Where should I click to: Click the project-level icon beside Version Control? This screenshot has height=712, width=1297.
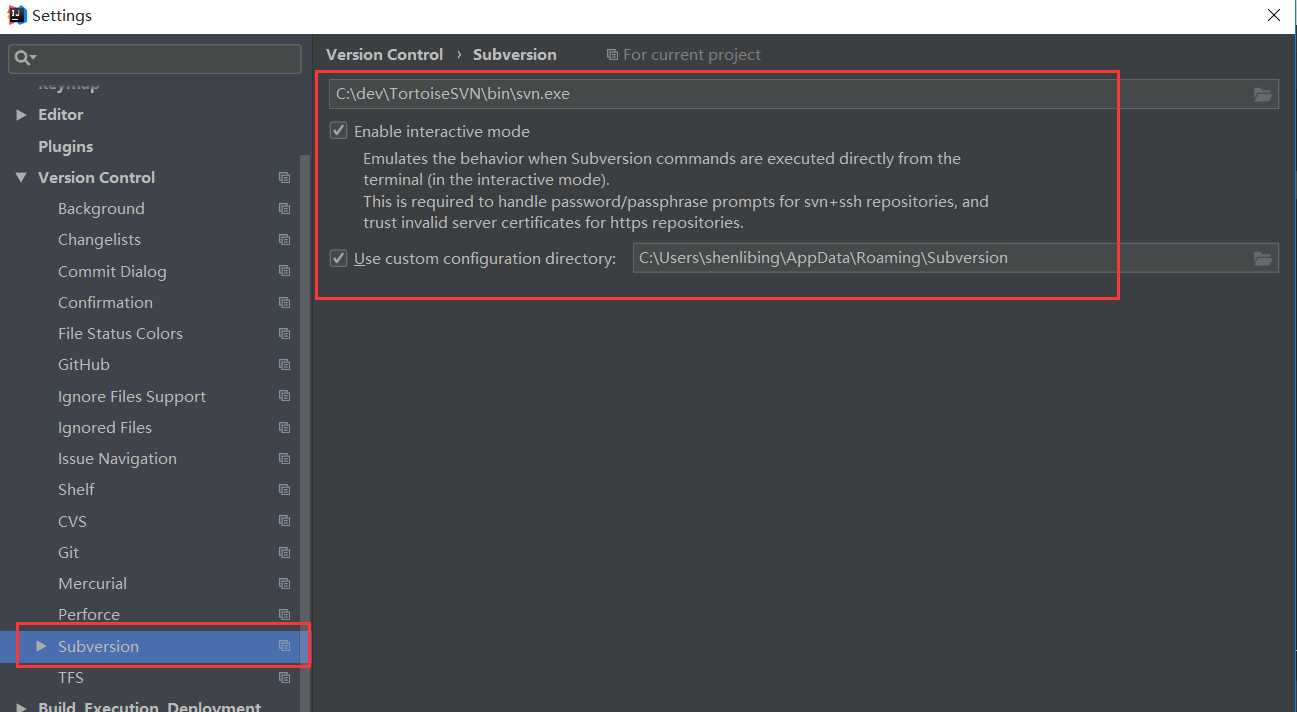point(284,177)
